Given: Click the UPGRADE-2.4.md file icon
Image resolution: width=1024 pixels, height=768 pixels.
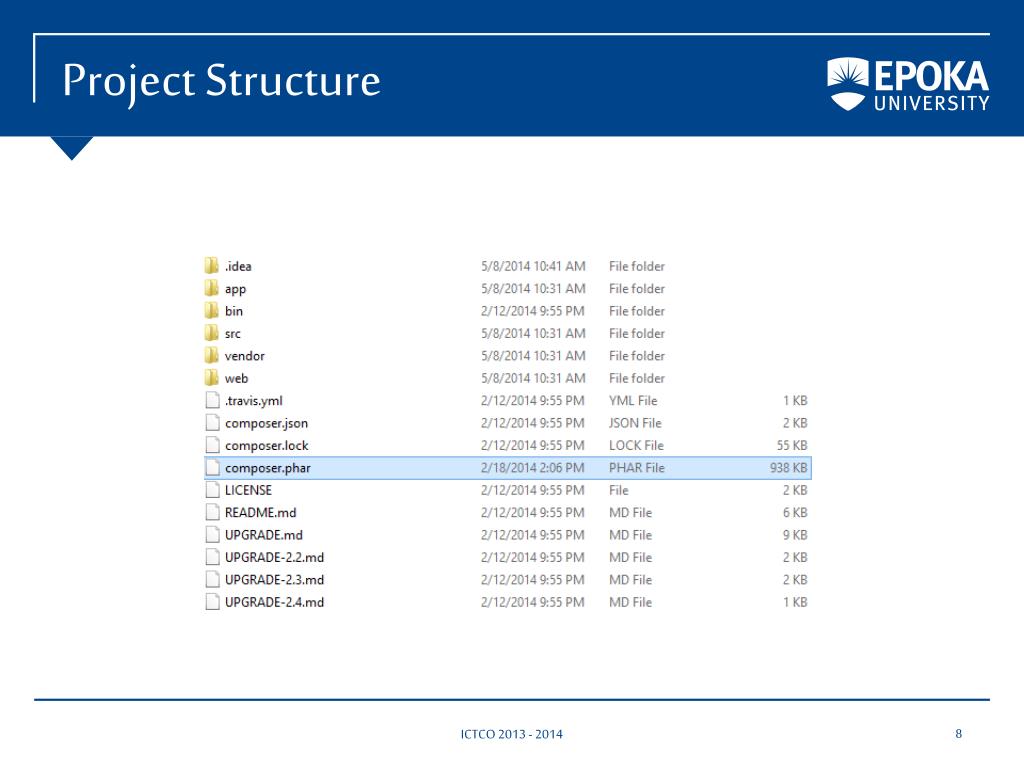Looking at the screenshot, I should (x=212, y=601).
